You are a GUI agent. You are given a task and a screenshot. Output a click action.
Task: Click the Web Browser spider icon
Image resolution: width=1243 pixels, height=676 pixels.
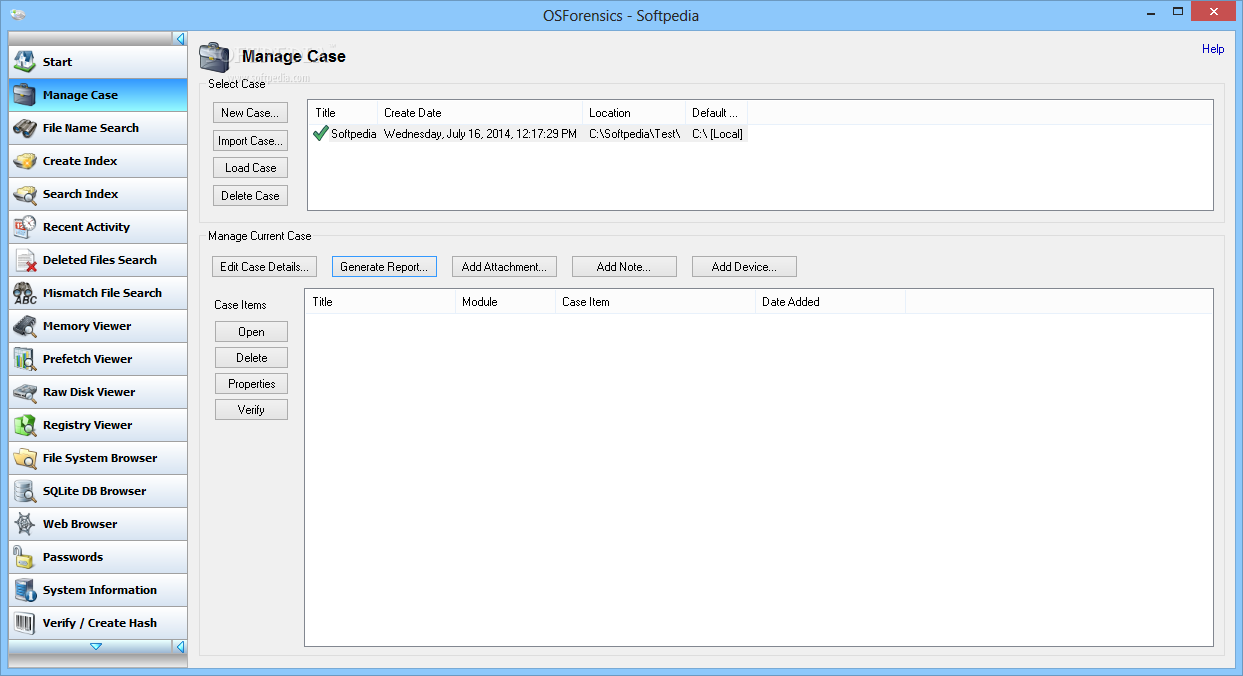25,524
